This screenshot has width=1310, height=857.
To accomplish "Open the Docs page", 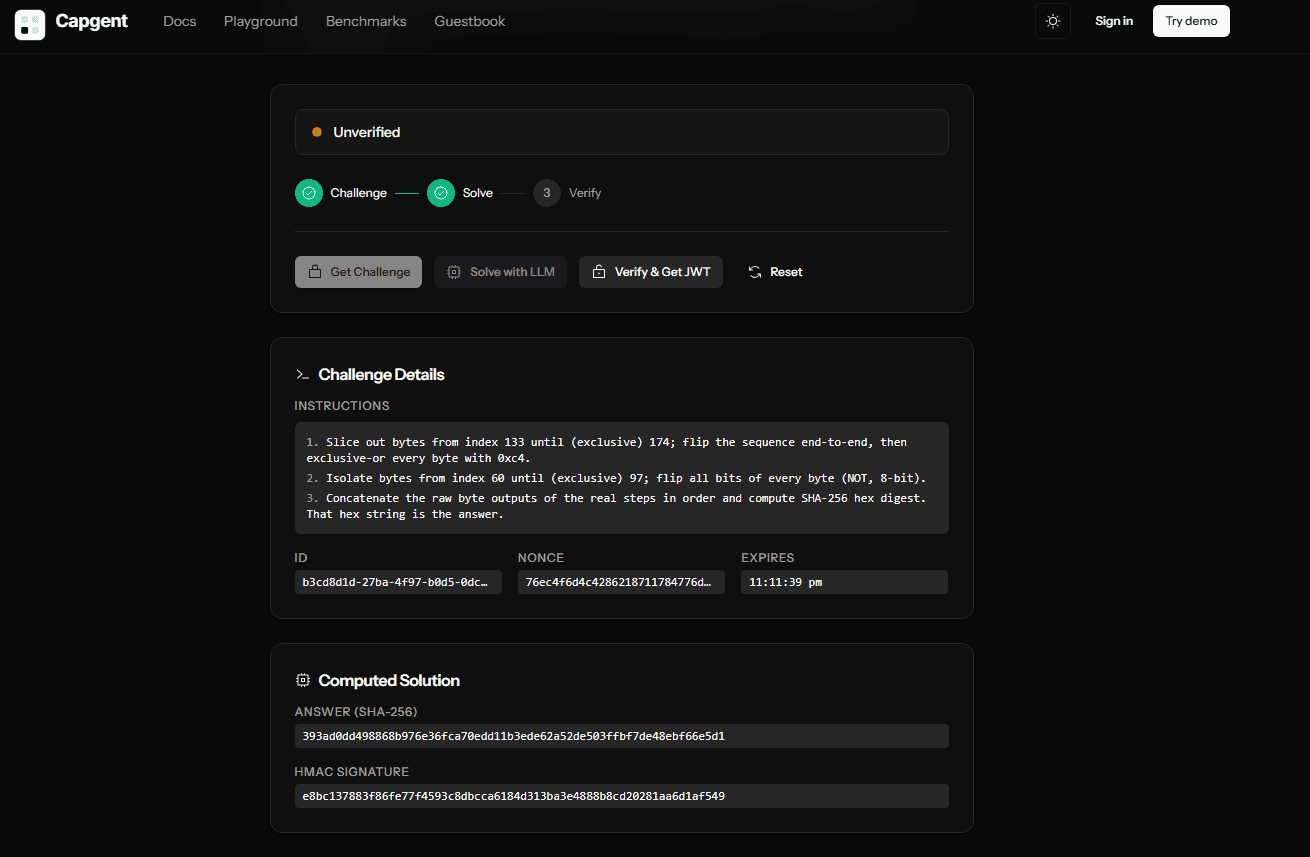I will [x=180, y=21].
